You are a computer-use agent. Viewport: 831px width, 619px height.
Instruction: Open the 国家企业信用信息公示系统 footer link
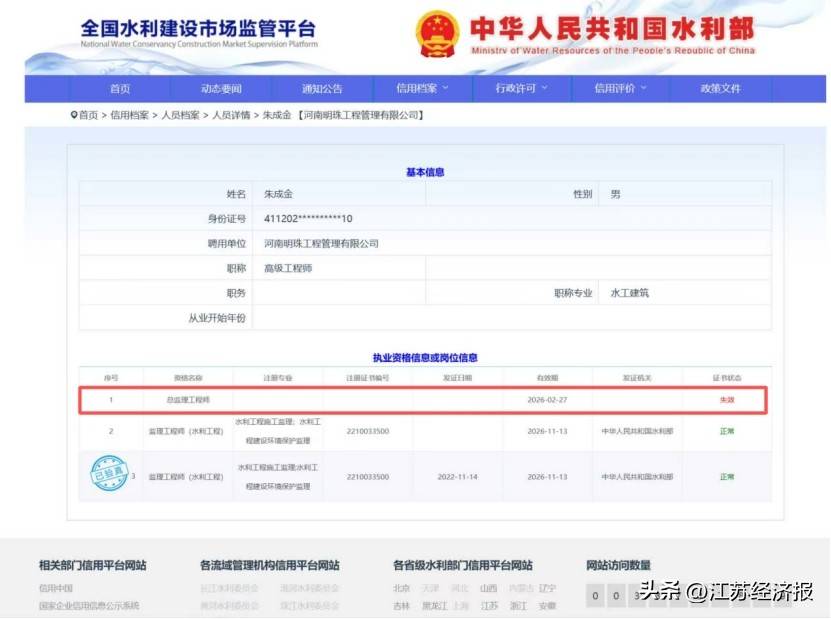click(x=89, y=605)
